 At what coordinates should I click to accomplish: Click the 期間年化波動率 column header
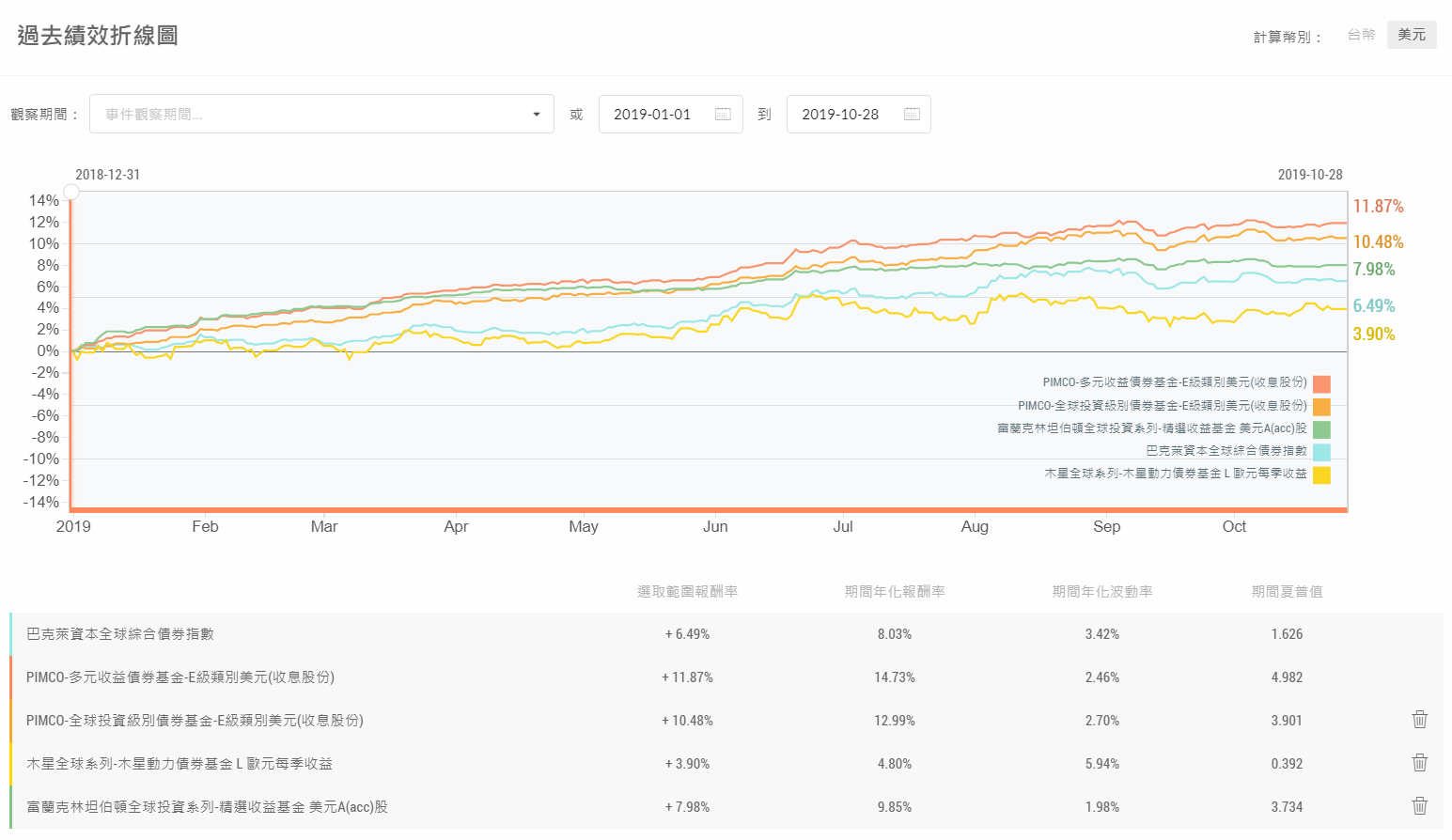pos(1102,591)
